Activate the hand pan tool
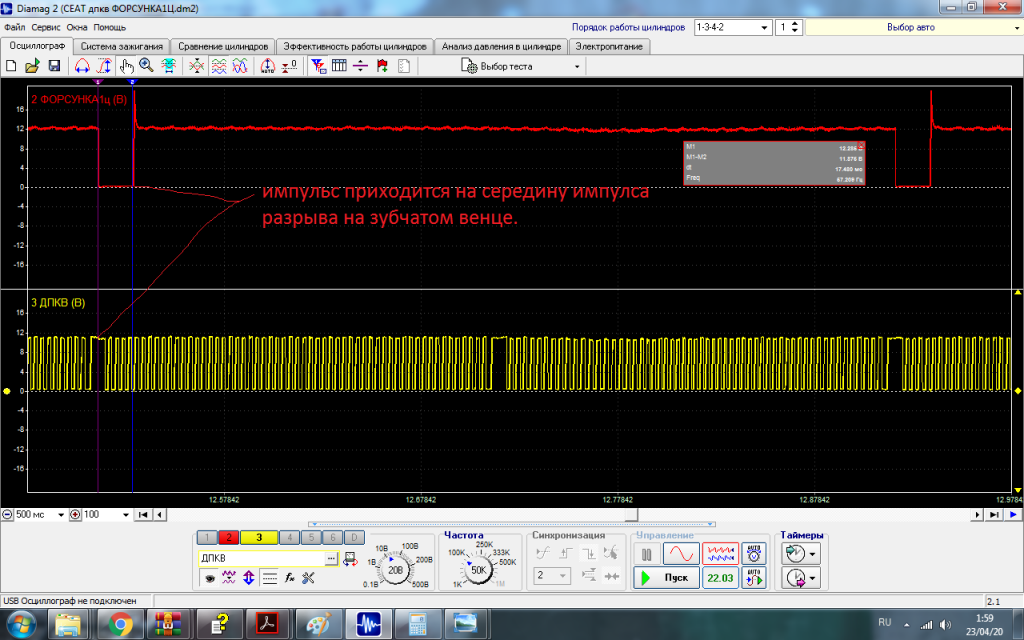Screen dimensions: 1024x640 point(126,66)
